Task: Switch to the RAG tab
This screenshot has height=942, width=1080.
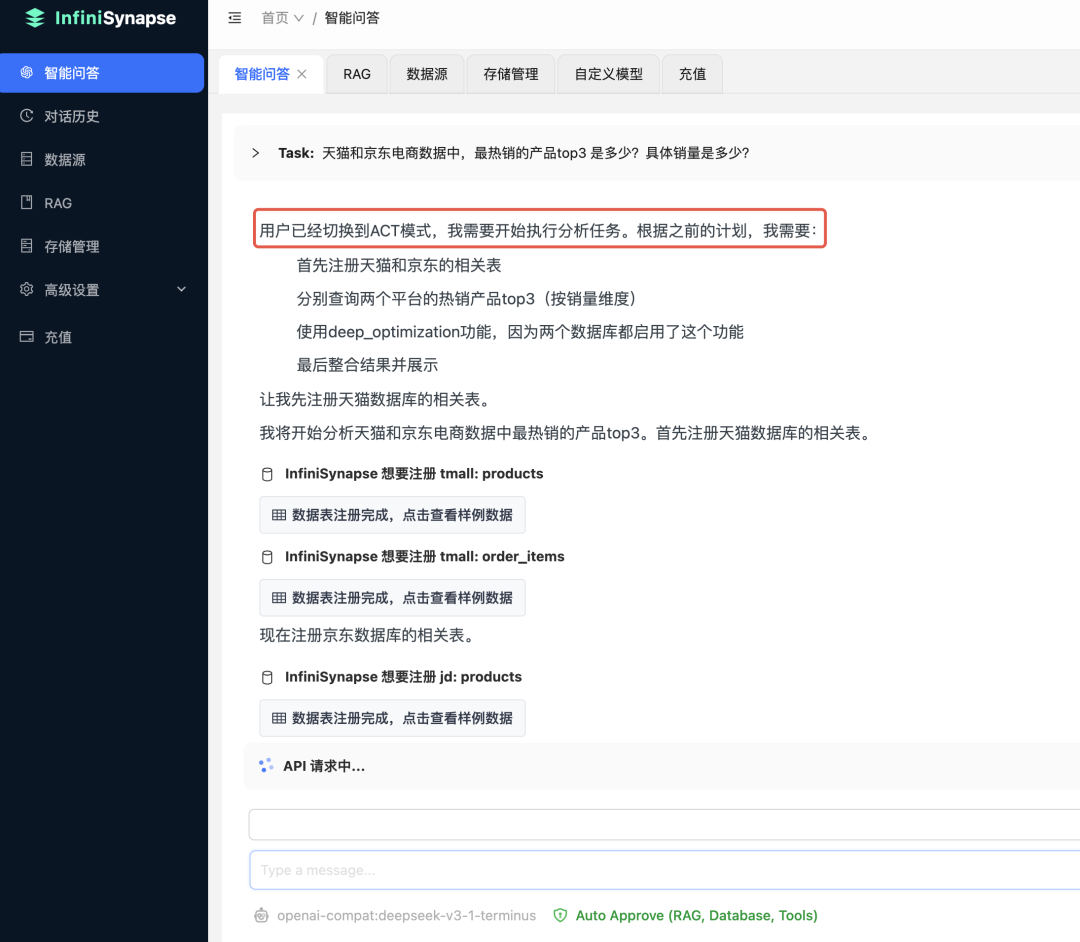Action: click(357, 74)
